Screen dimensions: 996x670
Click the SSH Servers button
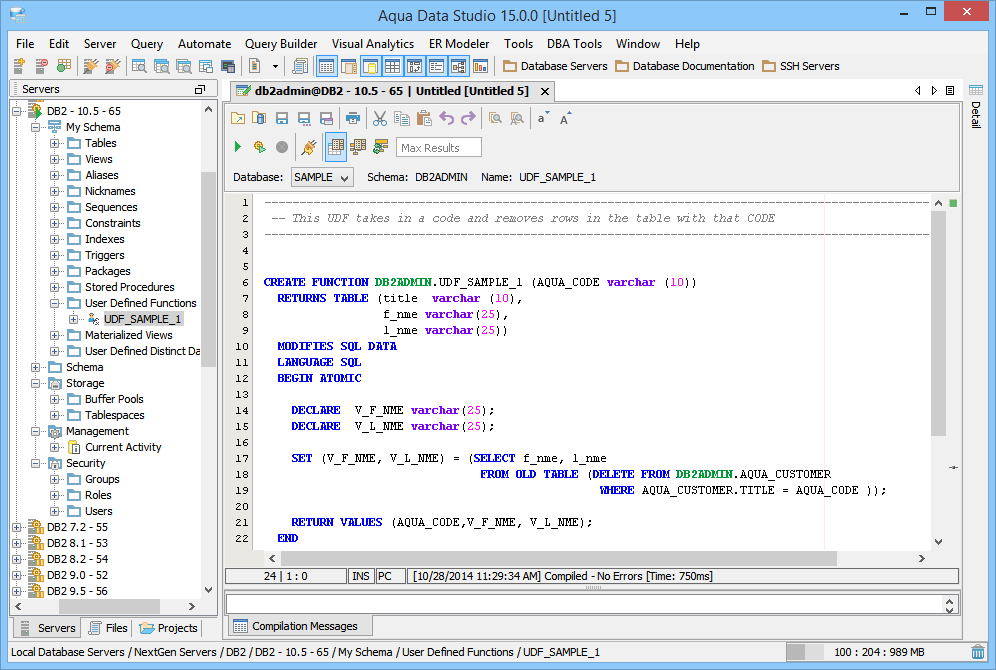click(801, 66)
